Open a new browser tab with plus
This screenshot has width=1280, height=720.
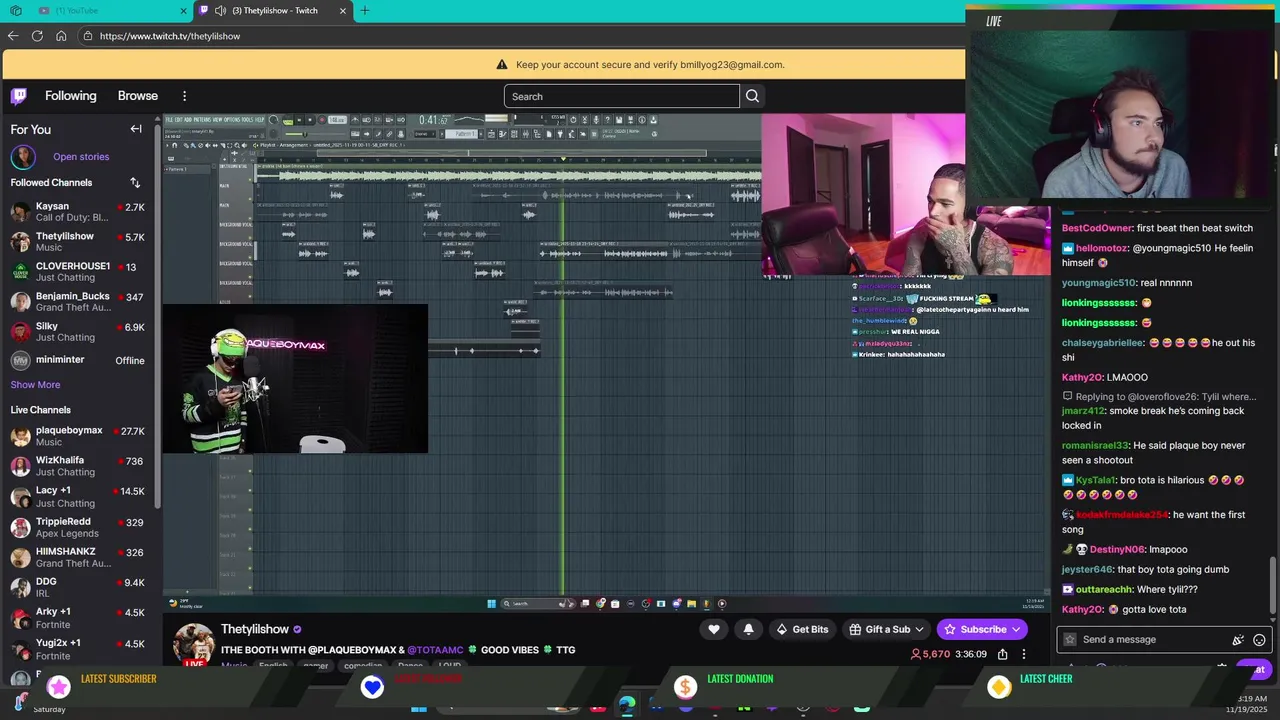[x=364, y=11]
